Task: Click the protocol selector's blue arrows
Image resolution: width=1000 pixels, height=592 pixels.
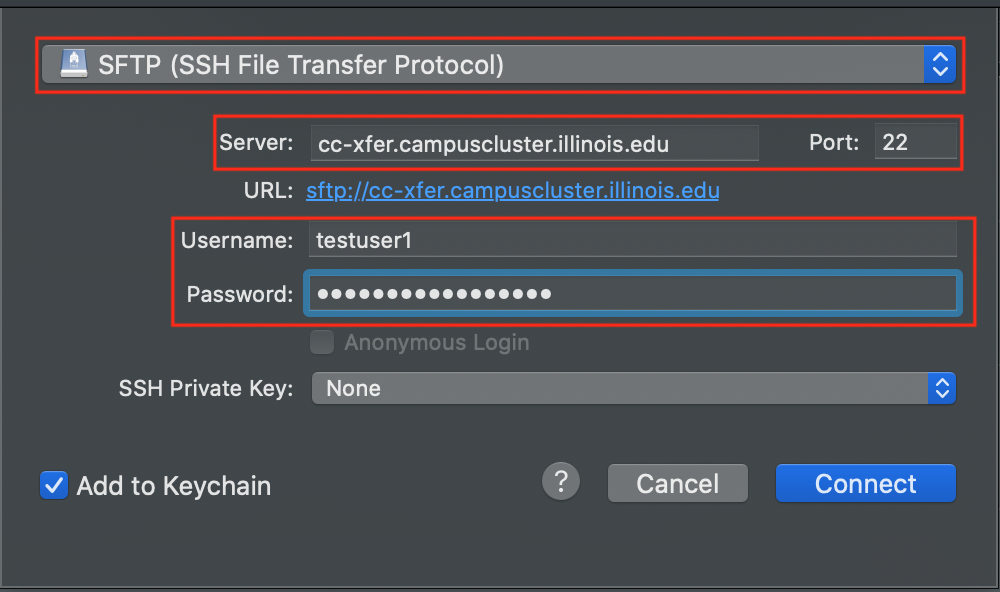Action: click(x=940, y=64)
